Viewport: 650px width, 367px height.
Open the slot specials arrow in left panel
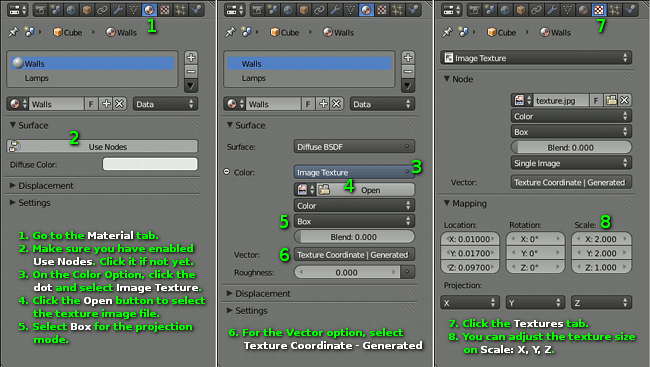click(191, 86)
